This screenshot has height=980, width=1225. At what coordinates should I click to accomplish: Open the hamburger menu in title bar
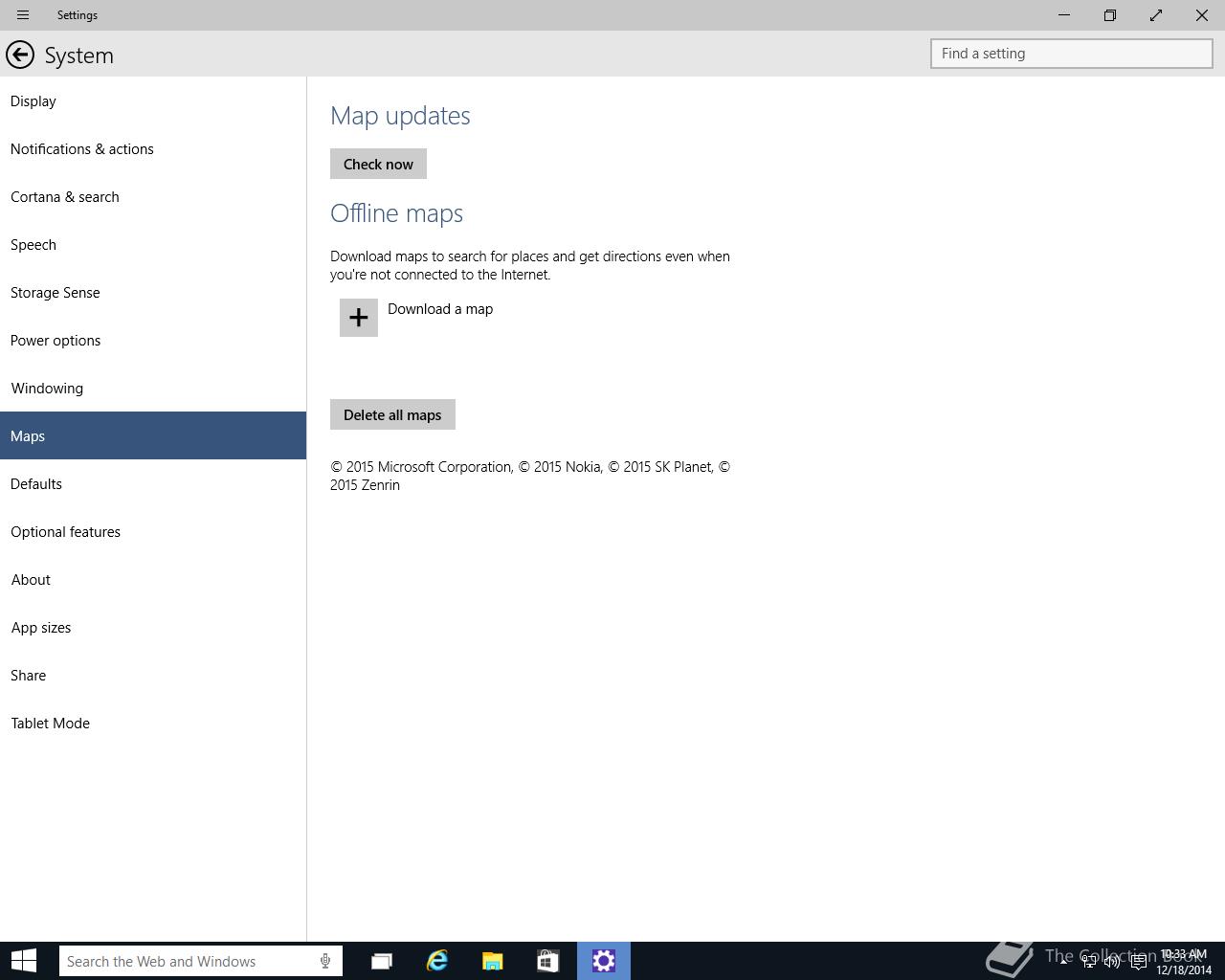(x=23, y=15)
